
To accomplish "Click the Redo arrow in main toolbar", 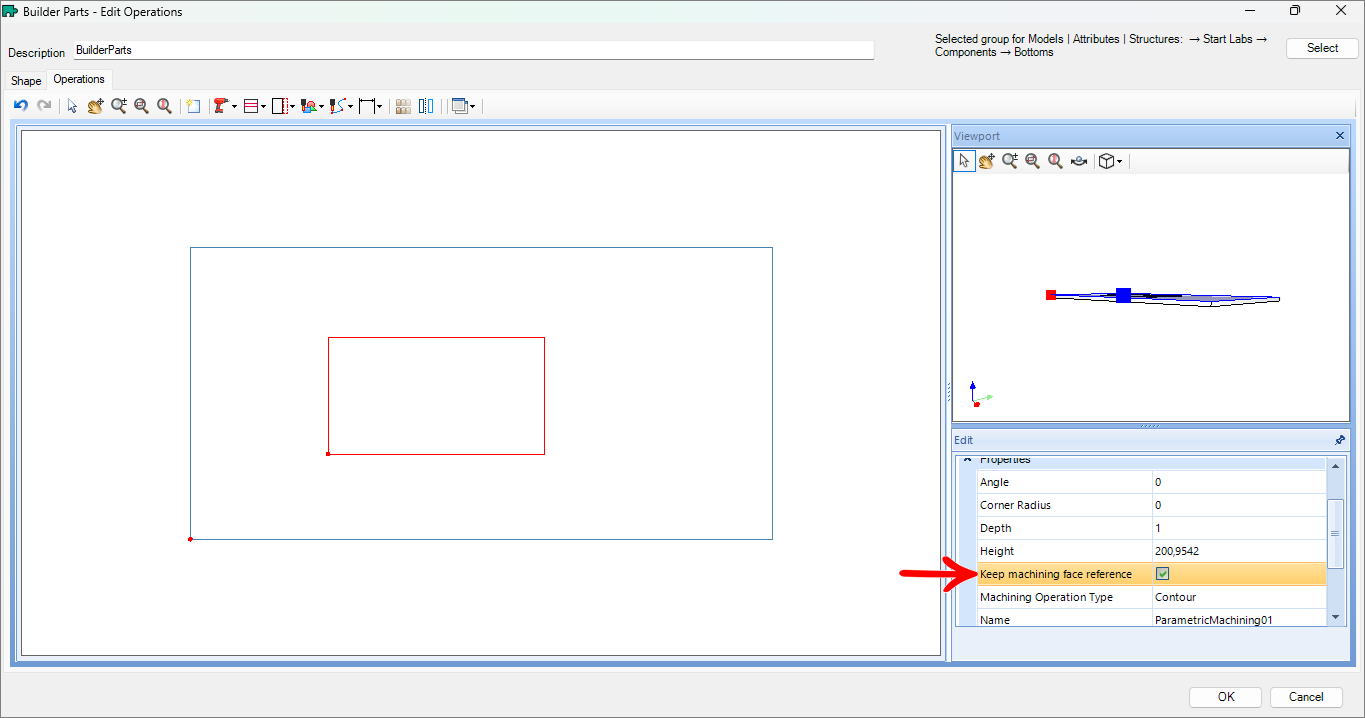I will tap(44, 105).
